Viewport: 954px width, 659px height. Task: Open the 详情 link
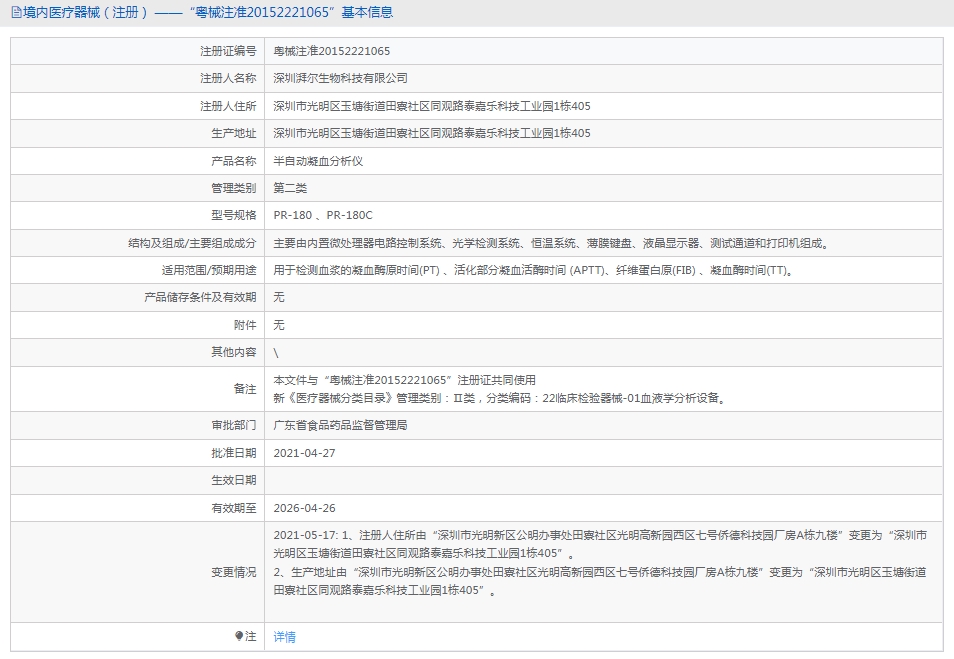(x=284, y=636)
